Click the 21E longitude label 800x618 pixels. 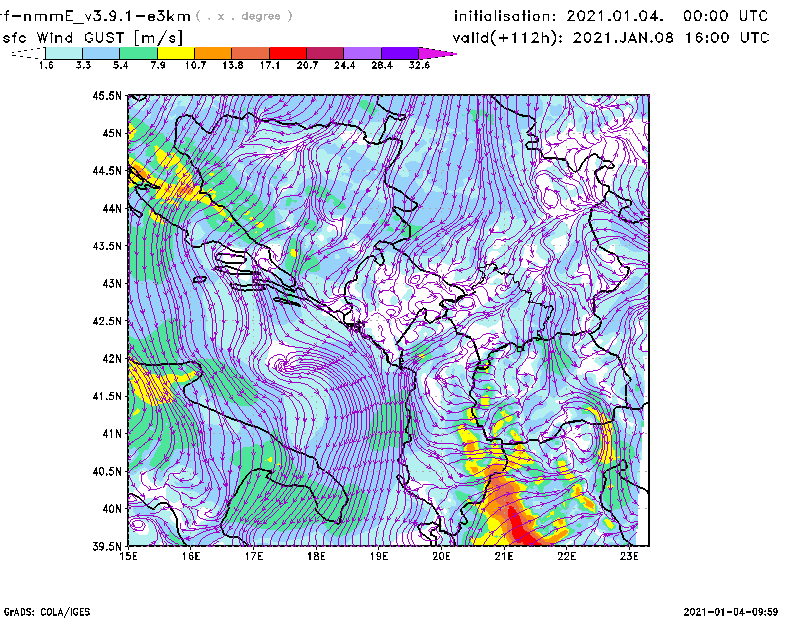point(504,556)
